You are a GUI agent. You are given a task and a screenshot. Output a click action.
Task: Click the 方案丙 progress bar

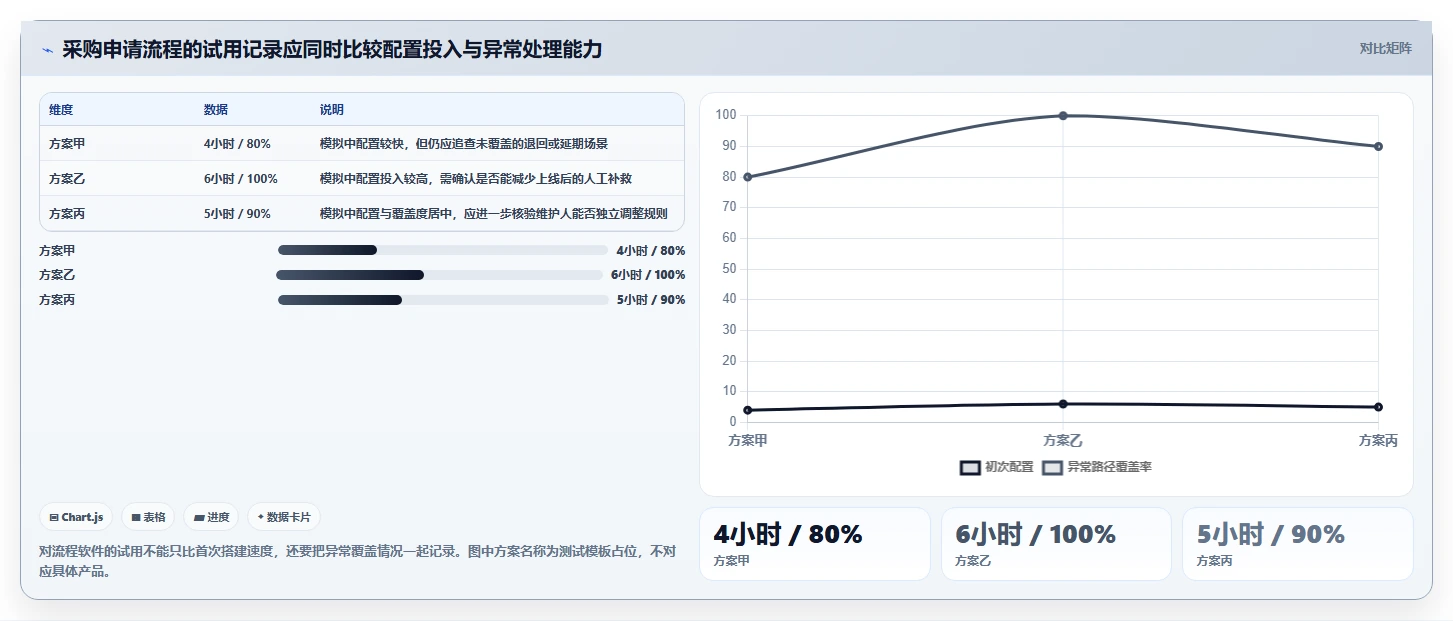(x=443, y=300)
